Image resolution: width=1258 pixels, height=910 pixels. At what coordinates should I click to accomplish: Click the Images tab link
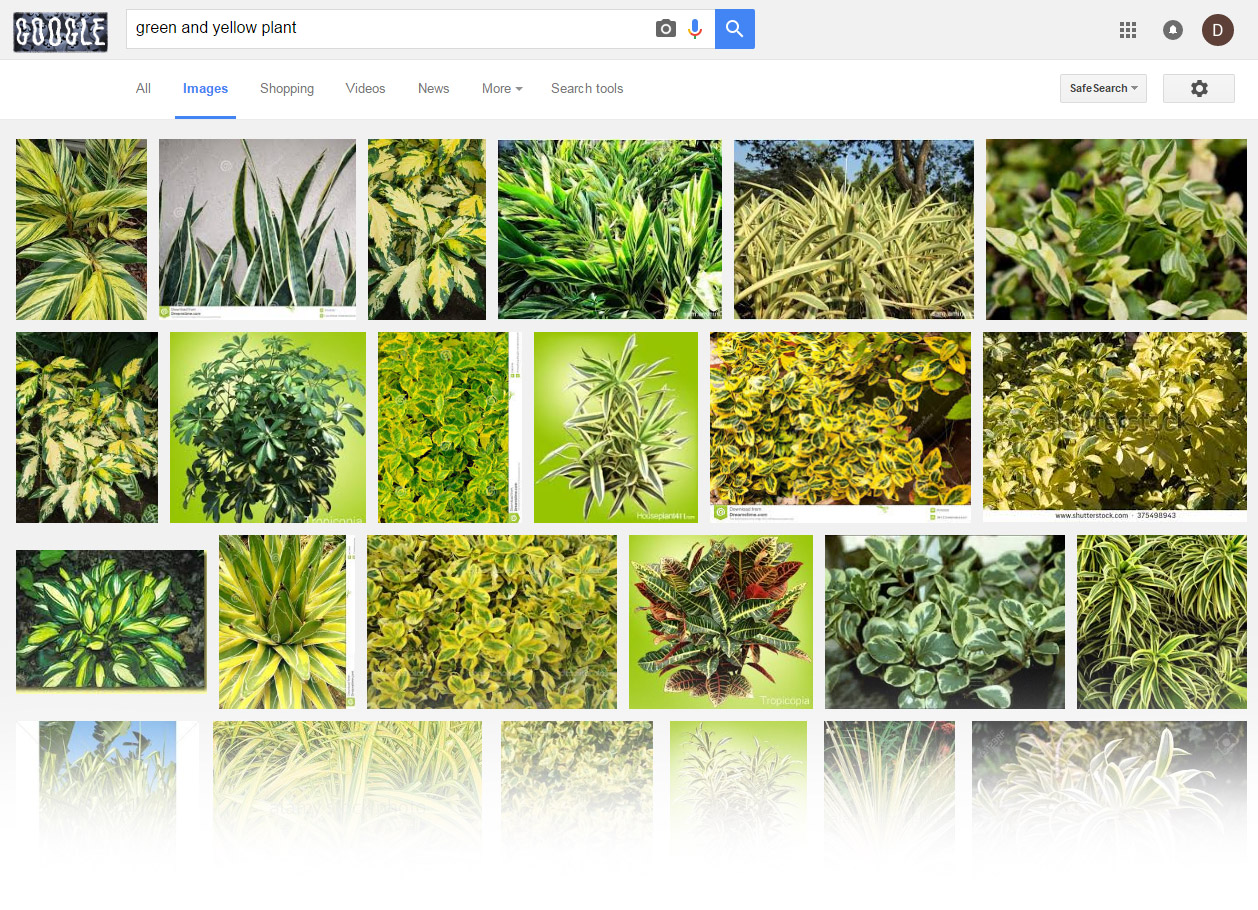point(205,88)
